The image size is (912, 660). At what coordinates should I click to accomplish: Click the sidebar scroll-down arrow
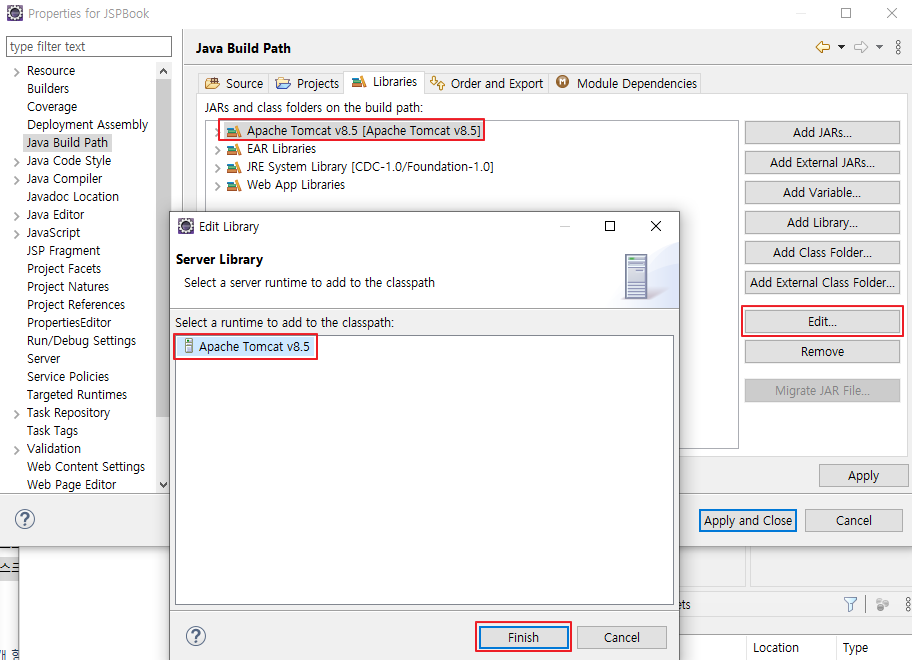point(163,484)
